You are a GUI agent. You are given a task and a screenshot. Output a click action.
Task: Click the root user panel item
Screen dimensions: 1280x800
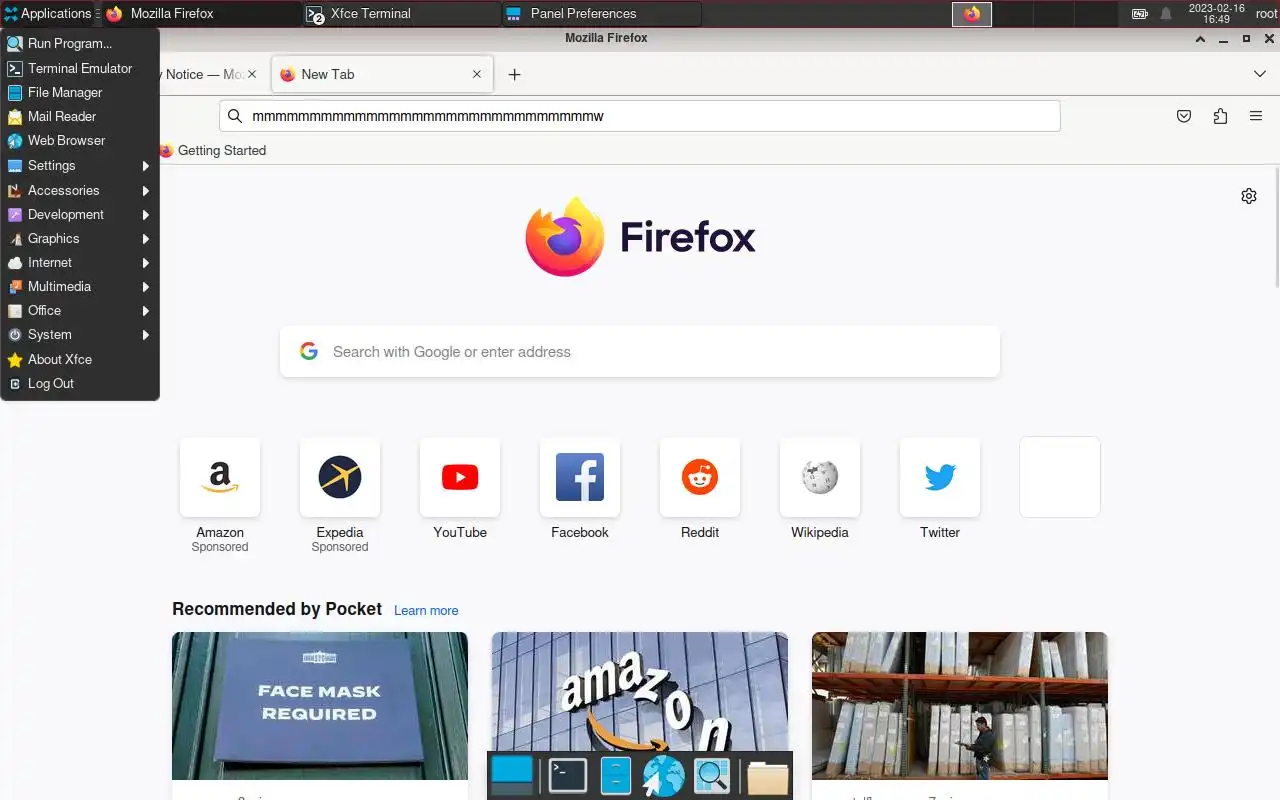(1266, 14)
